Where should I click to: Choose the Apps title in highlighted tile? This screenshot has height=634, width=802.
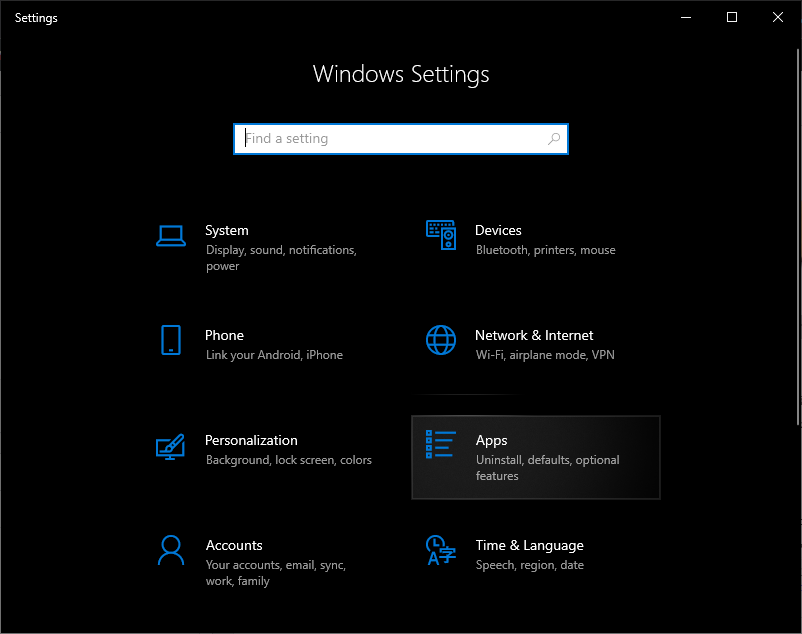[491, 440]
